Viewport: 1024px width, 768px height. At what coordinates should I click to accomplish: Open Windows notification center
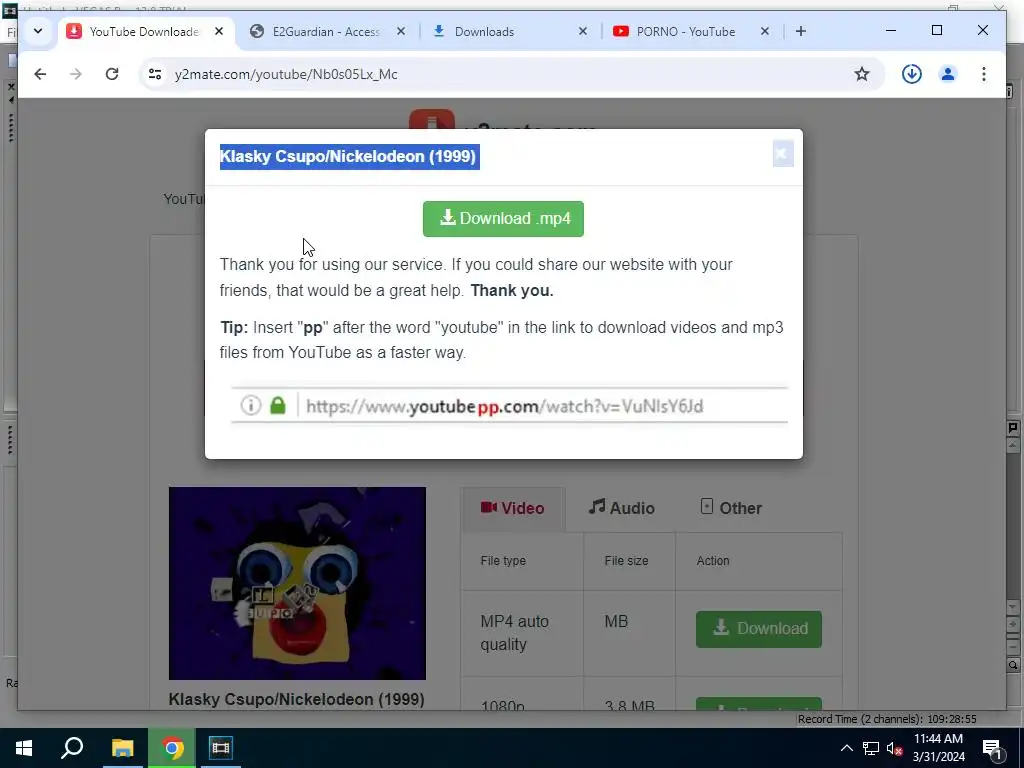pyautogui.click(x=993, y=748)
